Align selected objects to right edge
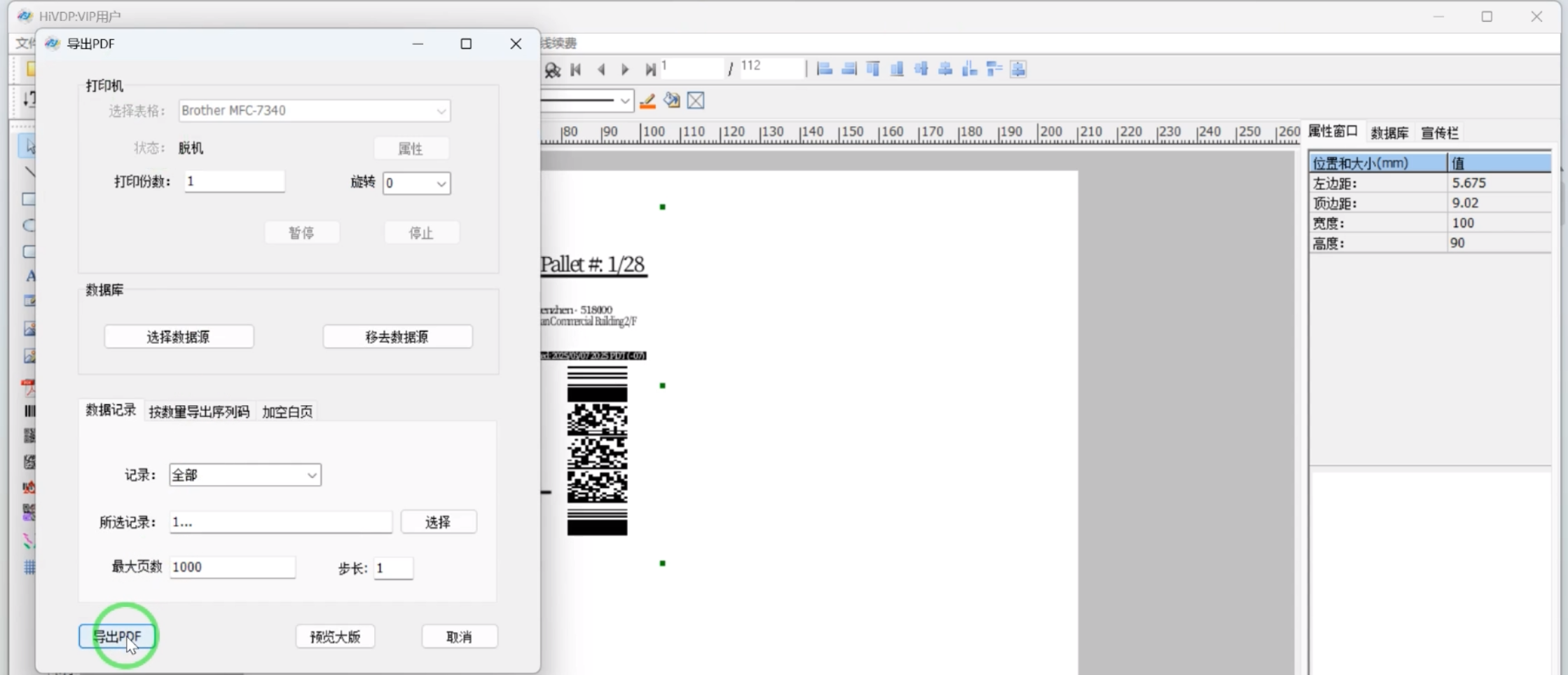The image size is (1568, 675). click(849, 69)
